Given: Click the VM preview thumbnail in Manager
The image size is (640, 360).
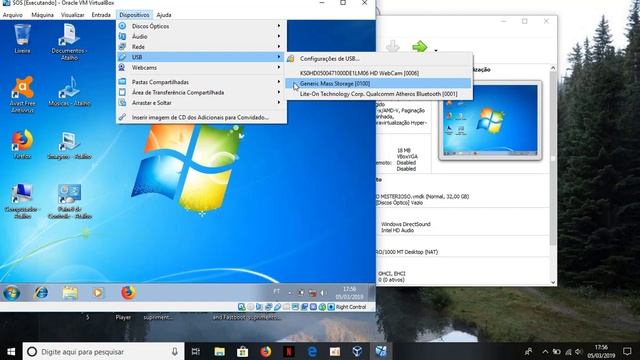Looking at the screenshot, I should (x=490, y=120).
